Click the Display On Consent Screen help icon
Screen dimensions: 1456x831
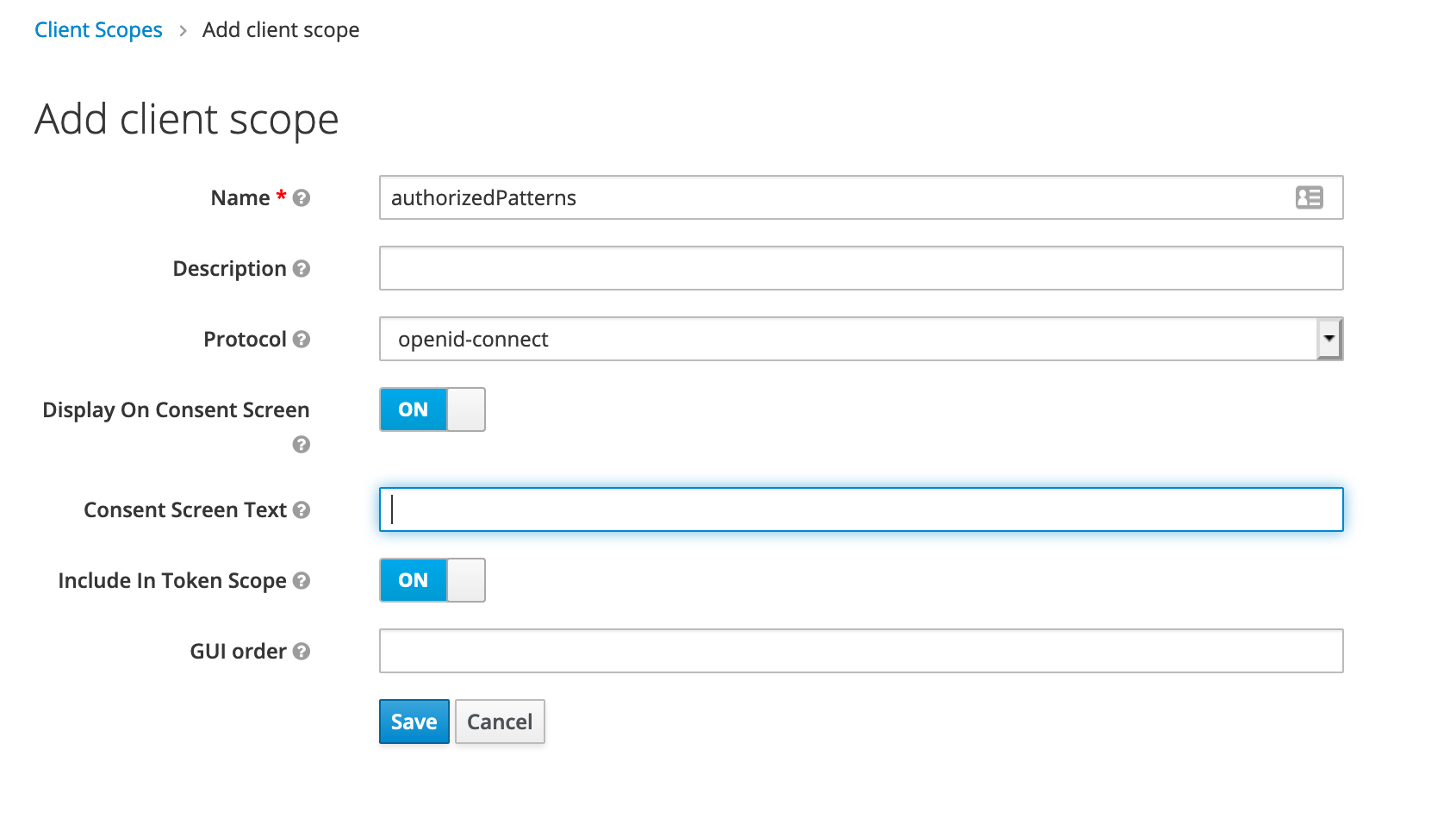click(x=302, y=445)
